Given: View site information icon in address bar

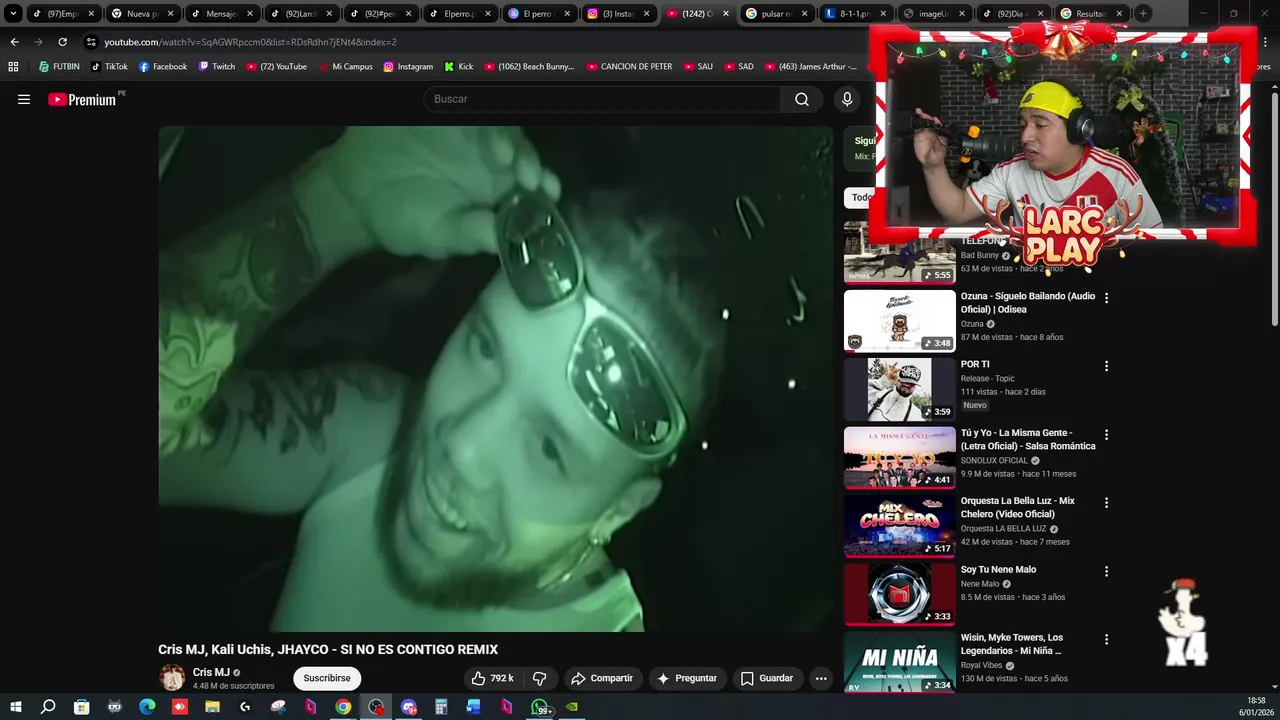Looking at the screenshot, I should pyautogui.click(x=91, y=42).
